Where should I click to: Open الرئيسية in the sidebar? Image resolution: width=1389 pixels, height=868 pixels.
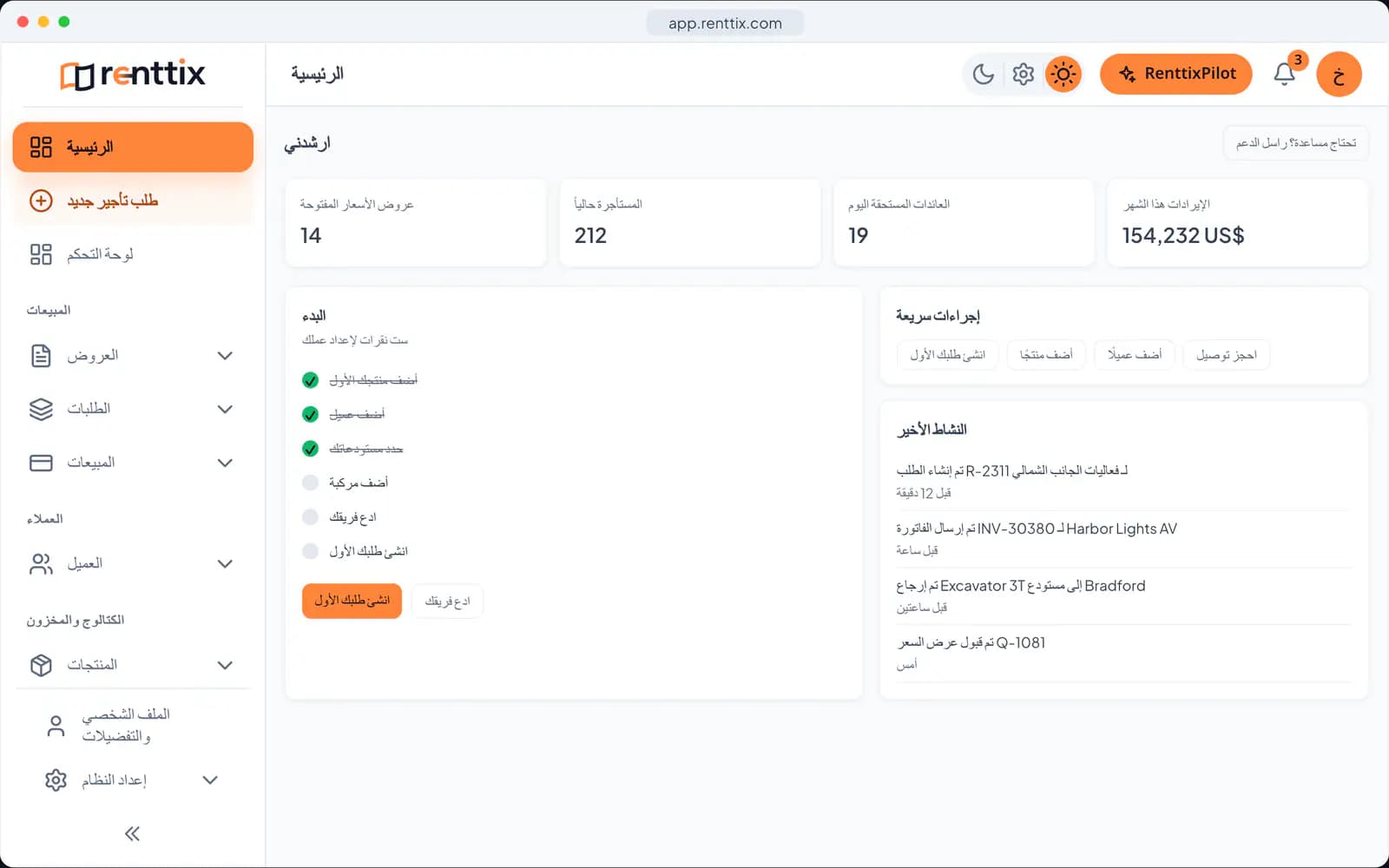pos(133,147)
